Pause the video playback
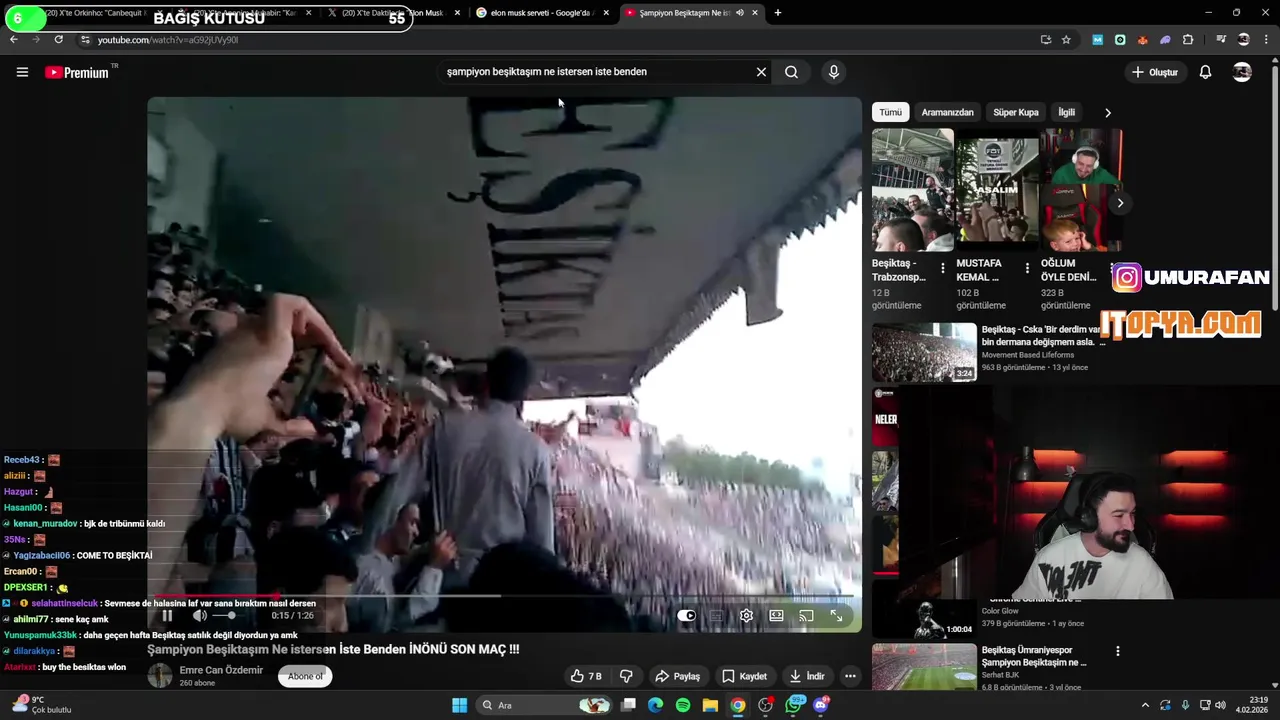The height and width of the screenshot is (720, 1280). tap(167, 616)
